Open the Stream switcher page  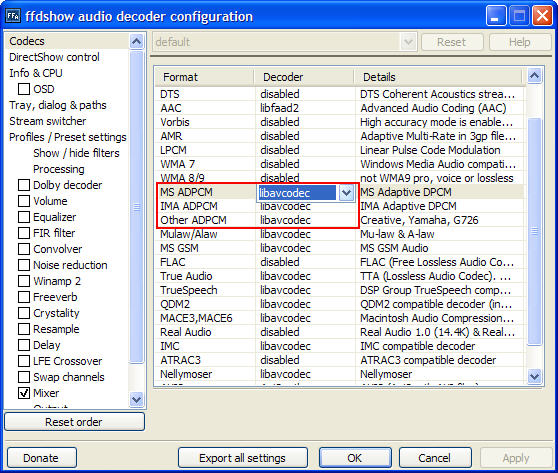click(48, 121)
